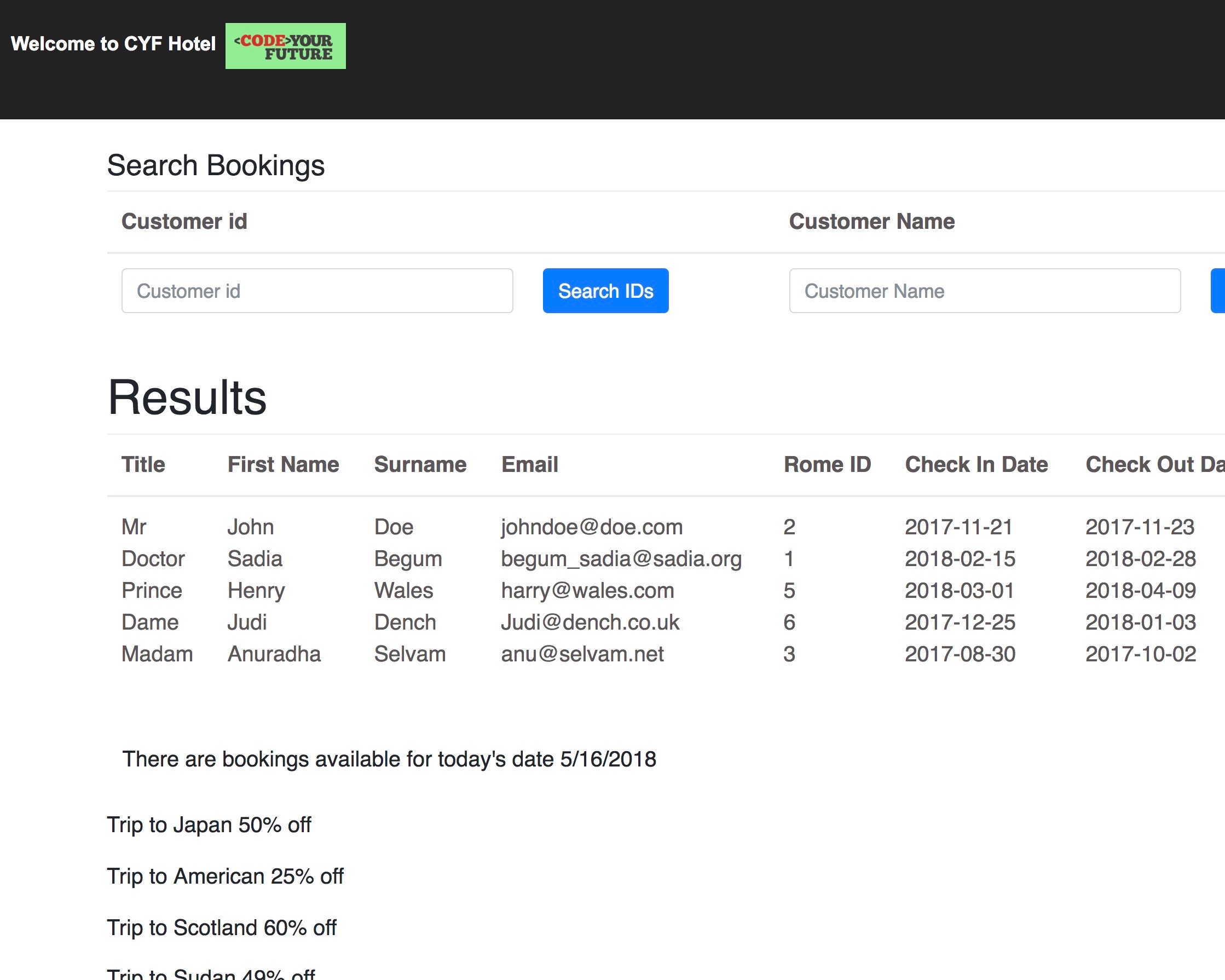The height and width of the screenshot is (980, 1225).
Task: Click the bookings available today's date message
Action: click(x=389, y=759)
